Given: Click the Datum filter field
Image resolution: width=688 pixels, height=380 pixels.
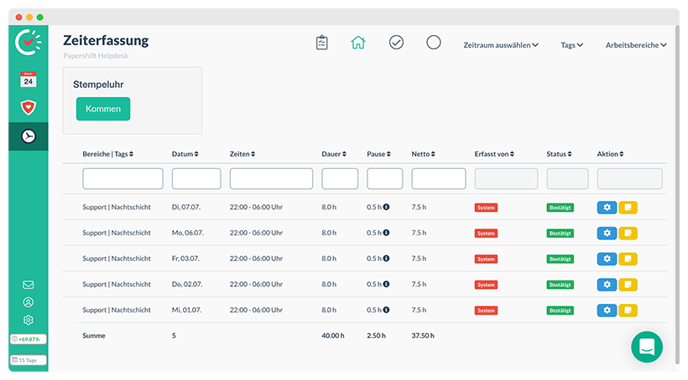Looking at the screenshot, I should (197, 179).
